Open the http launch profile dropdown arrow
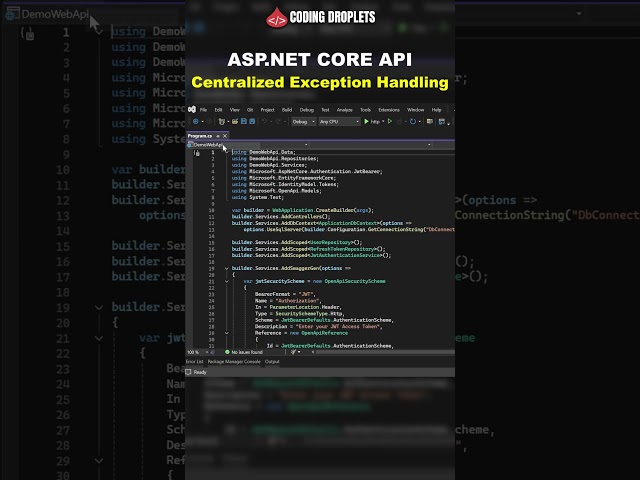640x480 pixels. coord(383,122)
